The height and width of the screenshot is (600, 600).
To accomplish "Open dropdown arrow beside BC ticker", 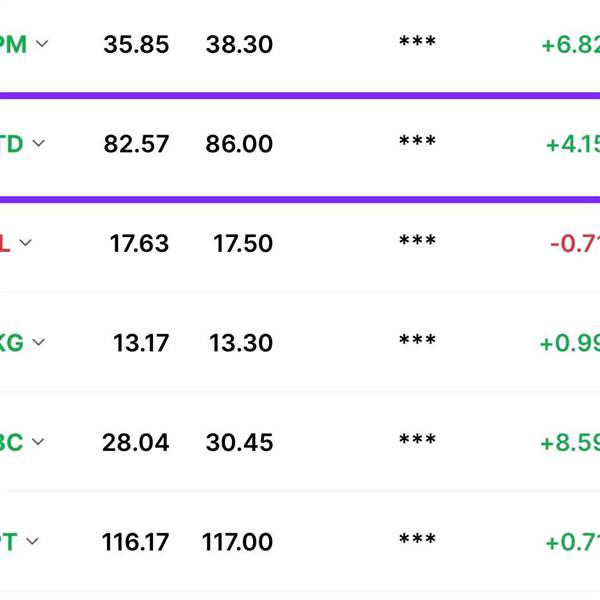I will pos(38,442).
